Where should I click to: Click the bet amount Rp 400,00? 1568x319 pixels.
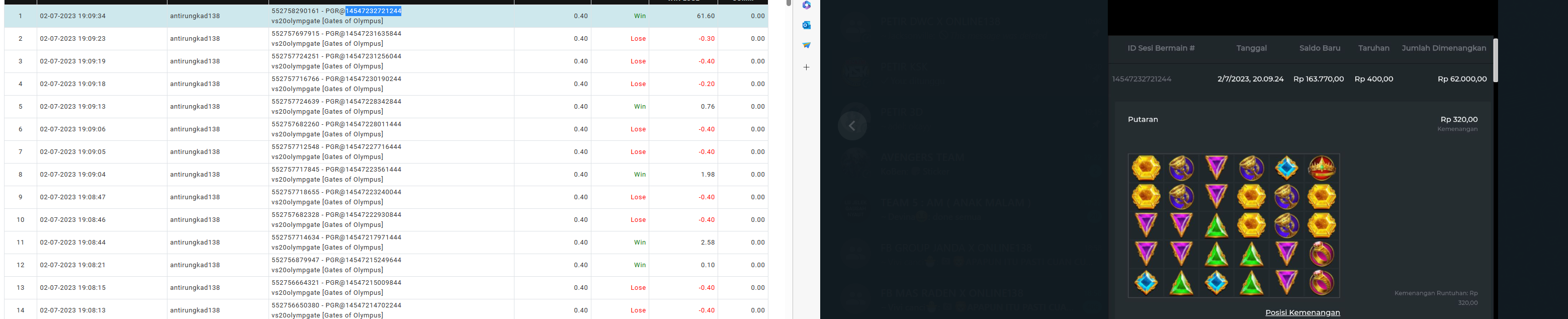coord(1374,79)
